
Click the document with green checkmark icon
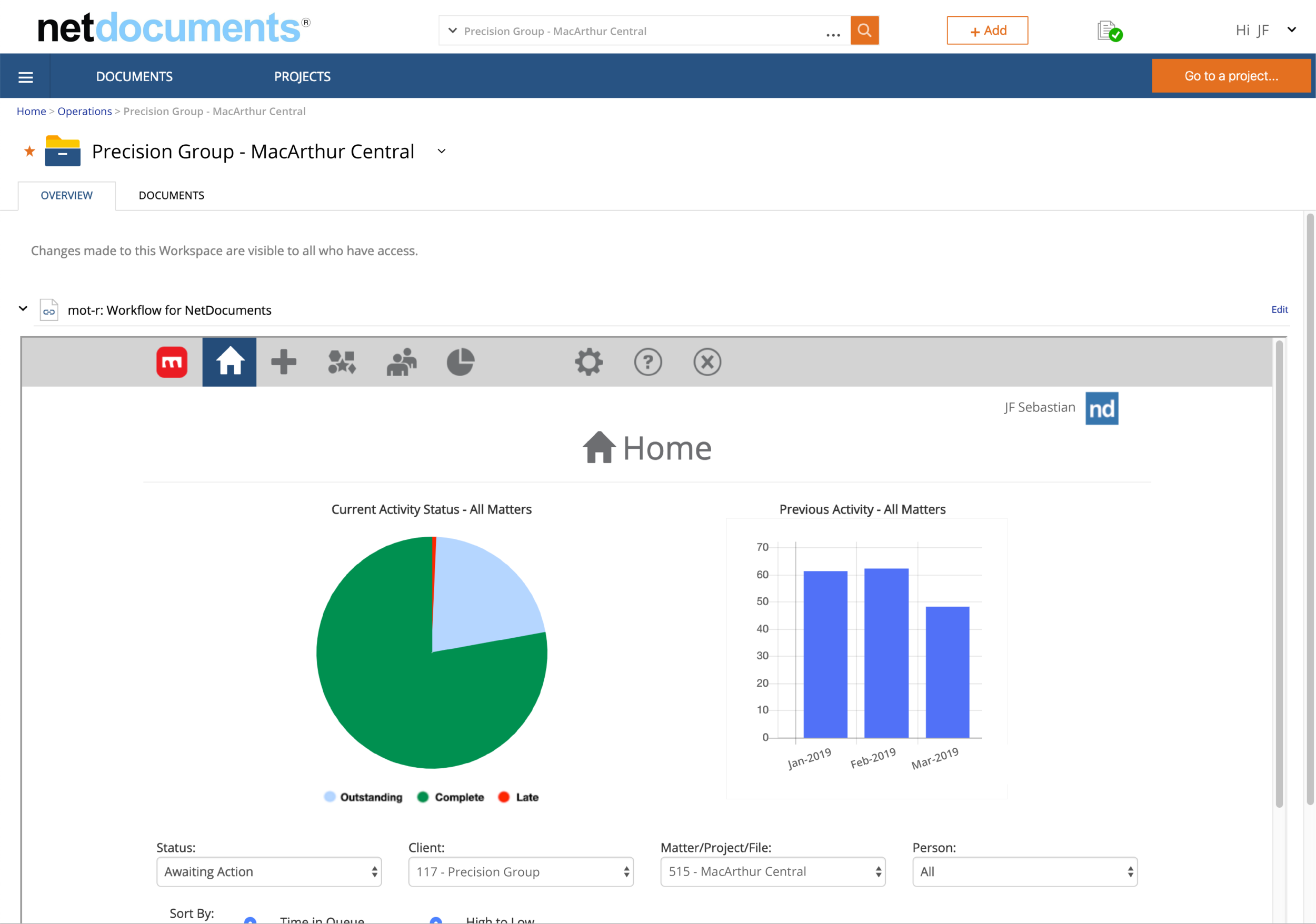click(1110, 31)
